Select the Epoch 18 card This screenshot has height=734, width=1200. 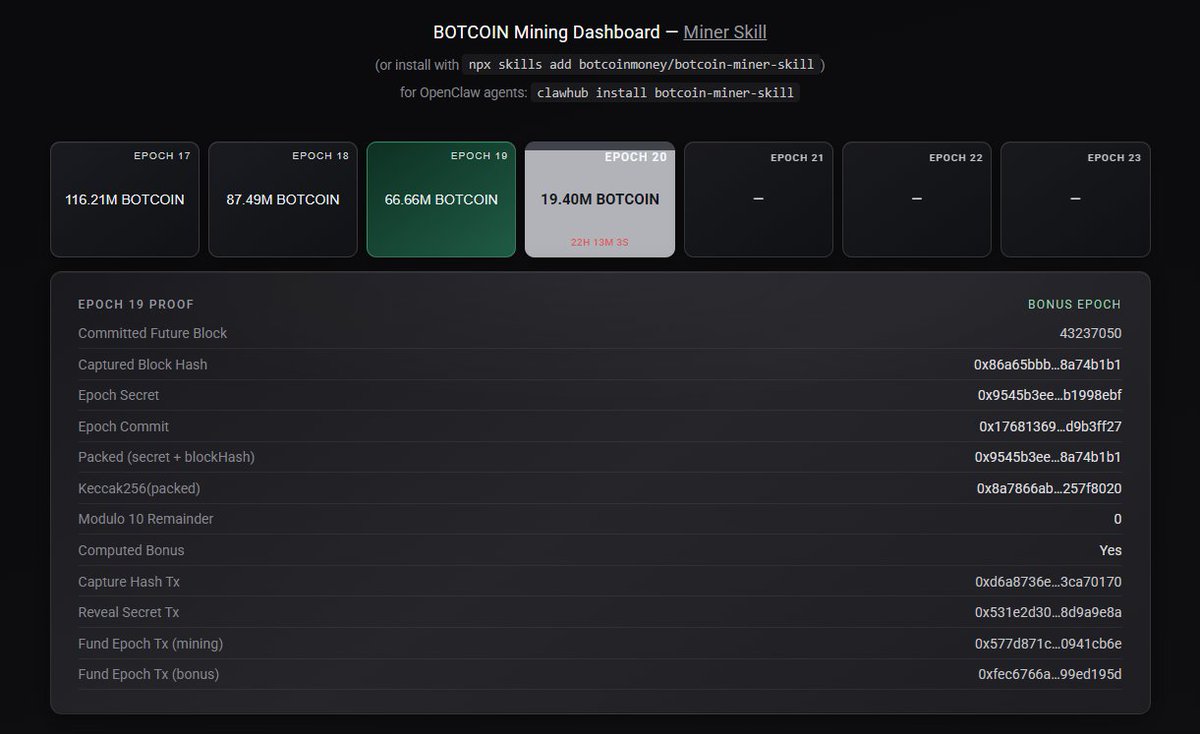coord(283,199)
